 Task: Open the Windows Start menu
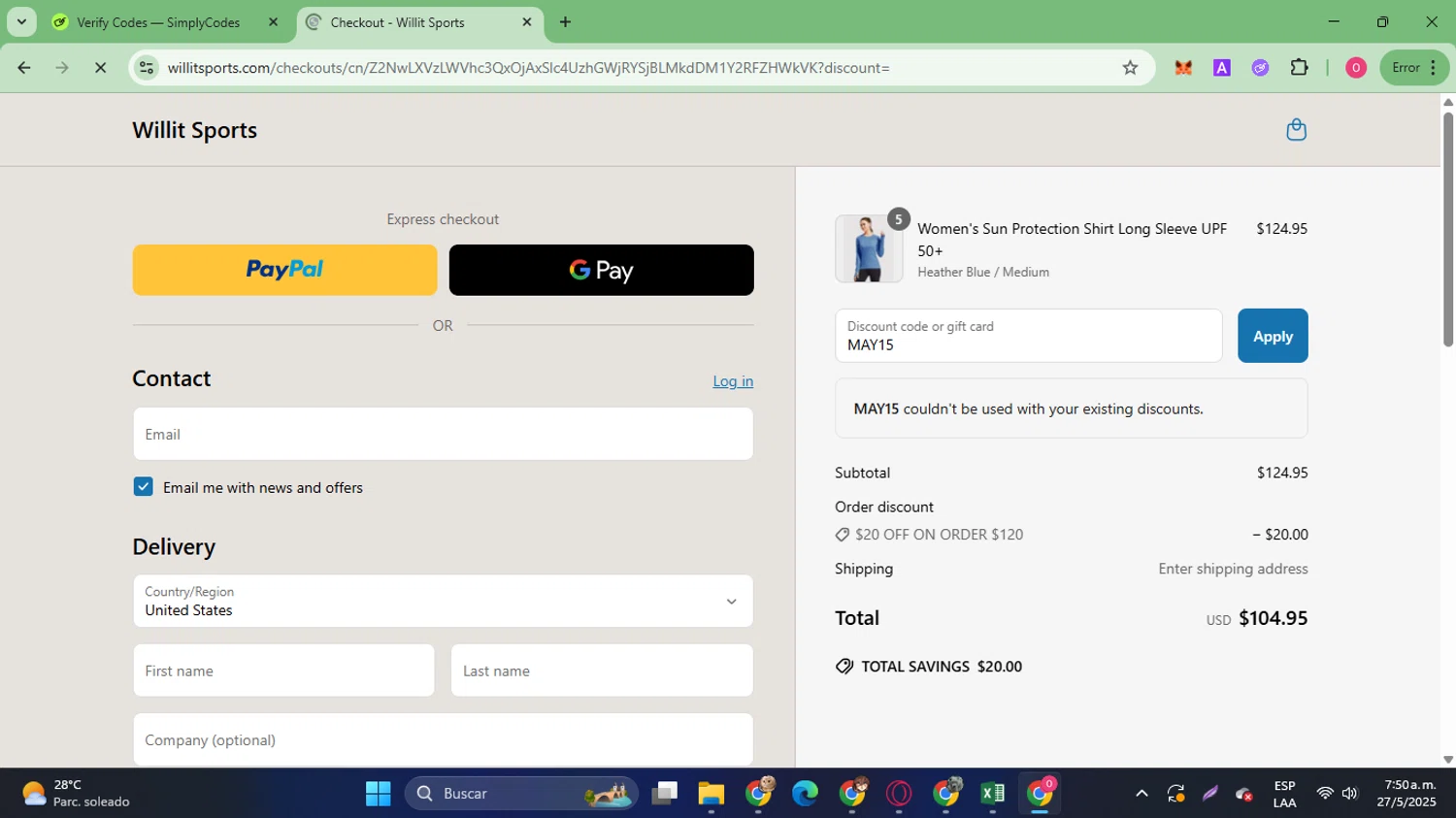[x=378, y=794]
